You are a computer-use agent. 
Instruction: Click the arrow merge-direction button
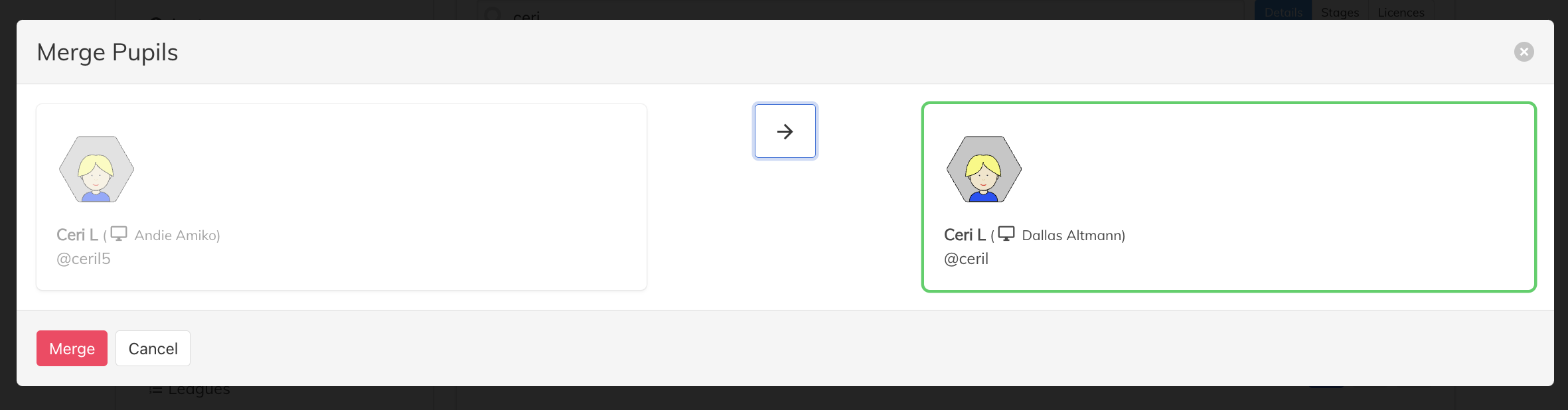pyautogui.click(x=785, y=131)
